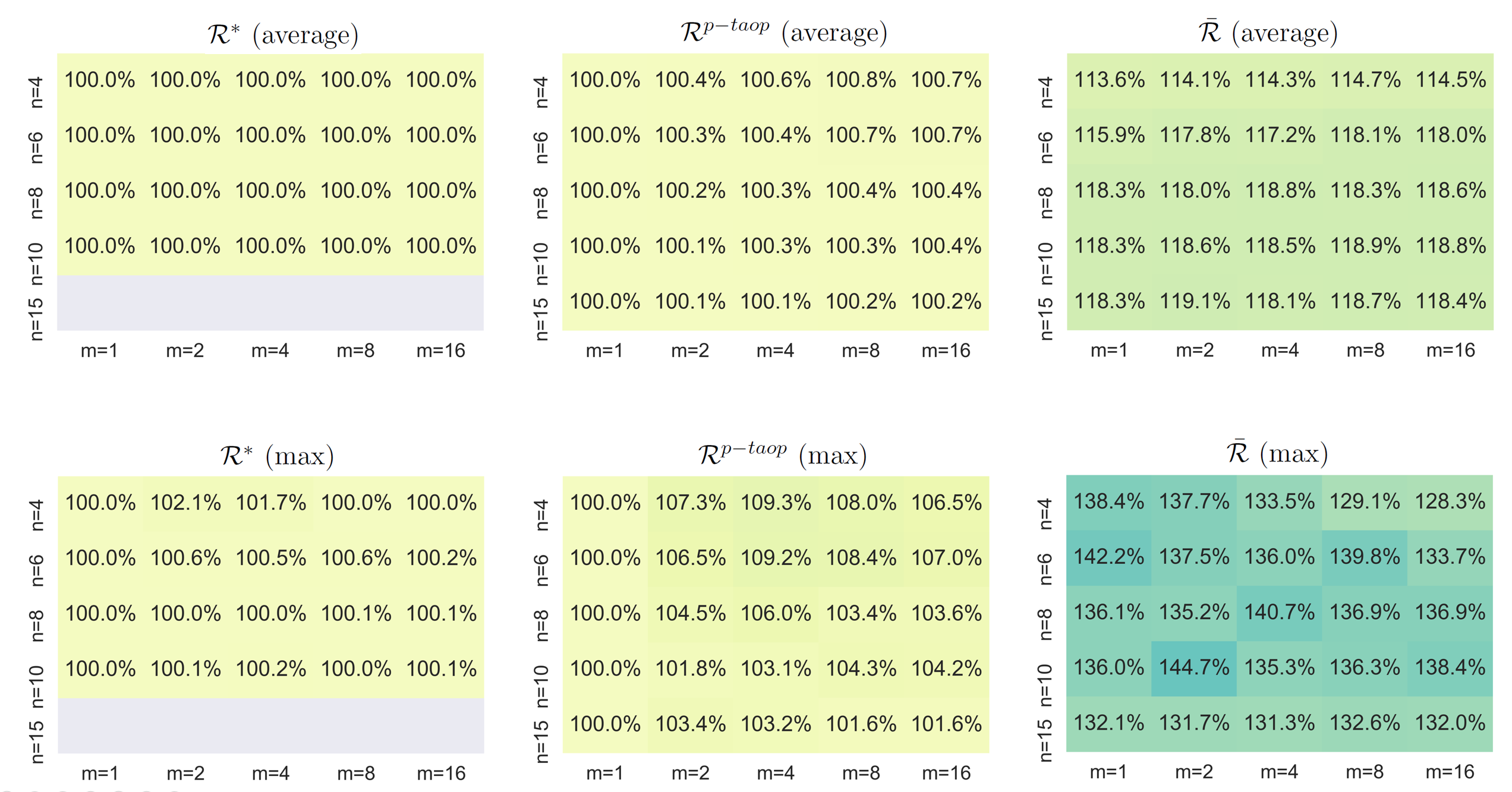Viewport: 1512px width, 792px height.
Task: Click the 107.3% heatmap cell
Action: [690, 503]
